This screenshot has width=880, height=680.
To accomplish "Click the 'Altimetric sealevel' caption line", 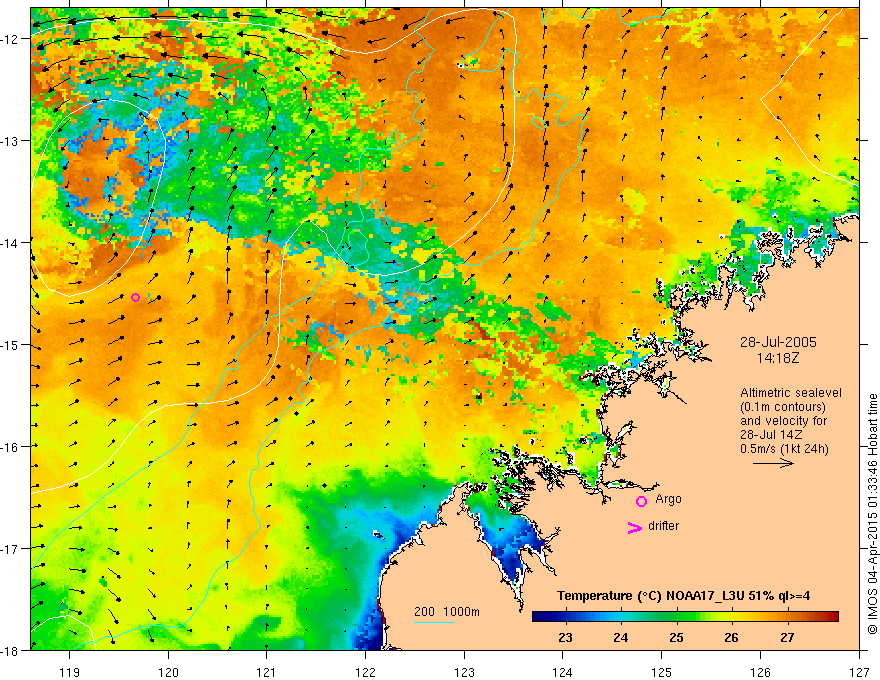I will (791, 393).
